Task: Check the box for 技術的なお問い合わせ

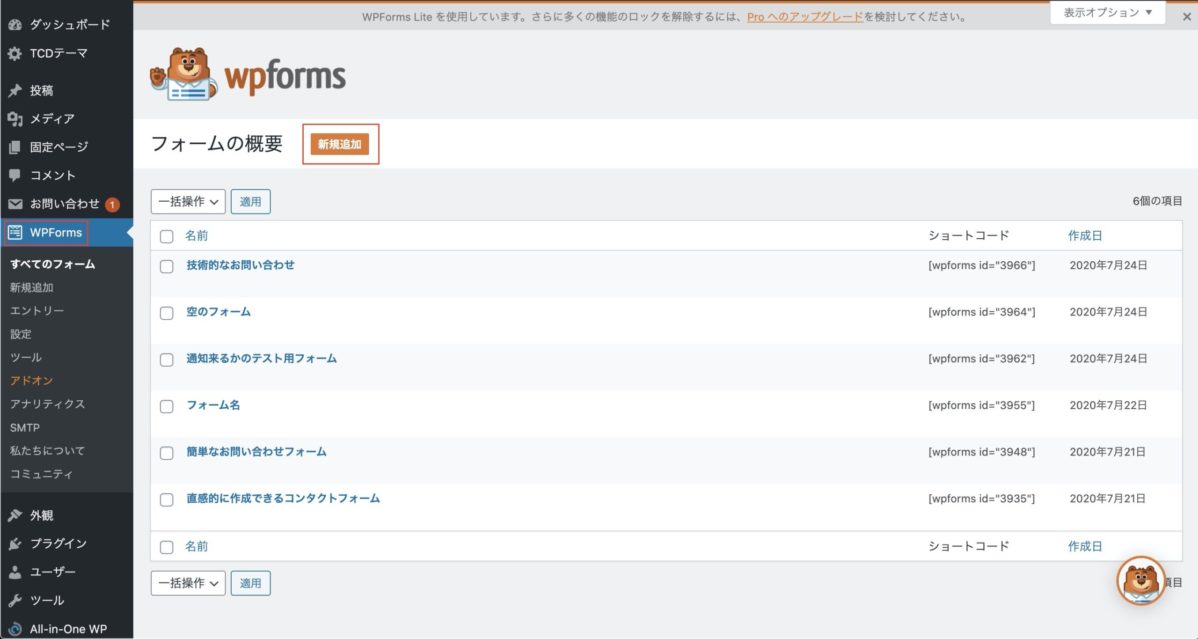Action: (167, 266)
